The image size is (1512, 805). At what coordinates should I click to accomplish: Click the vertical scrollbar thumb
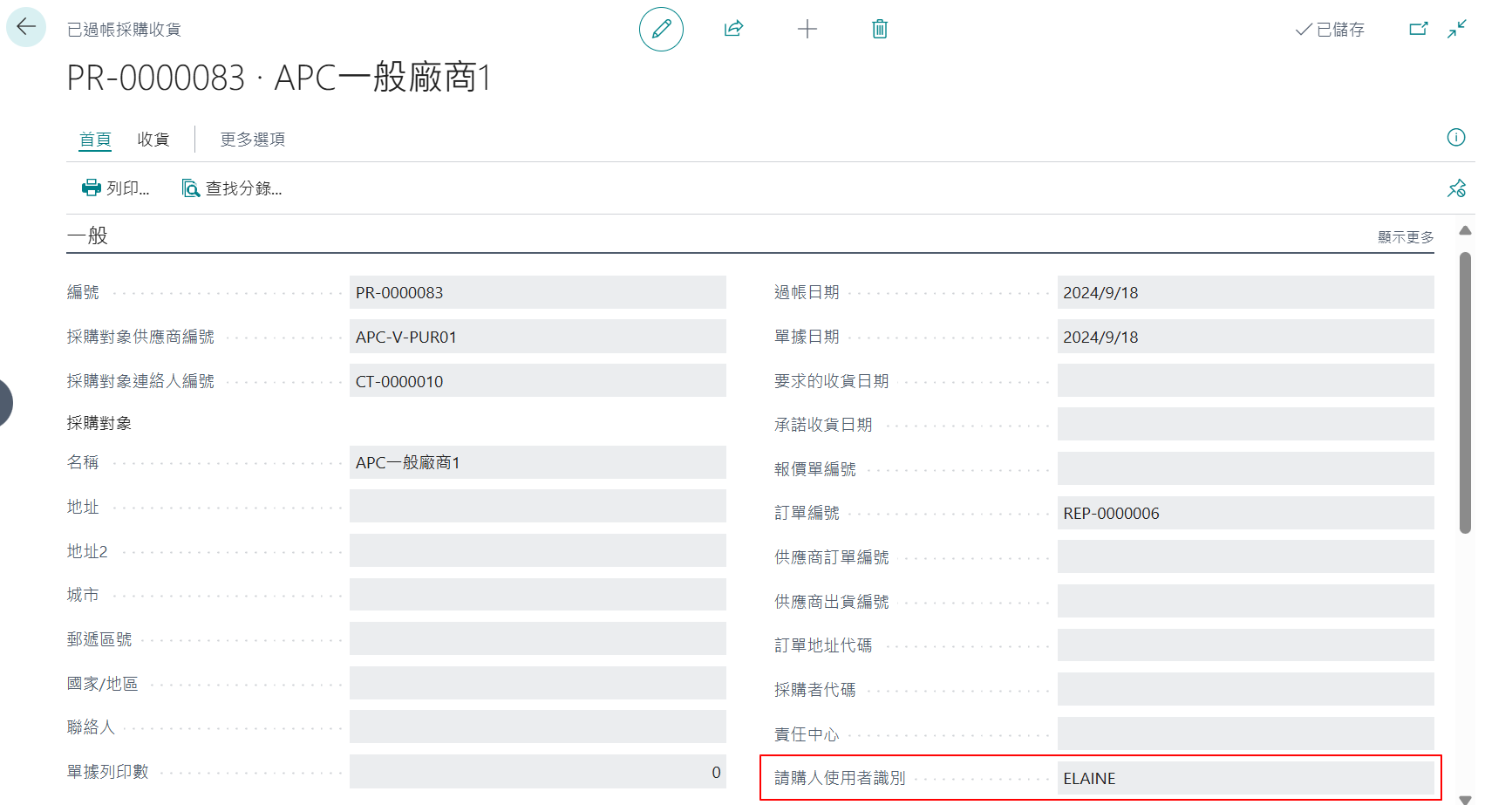tap(1465, 392)
